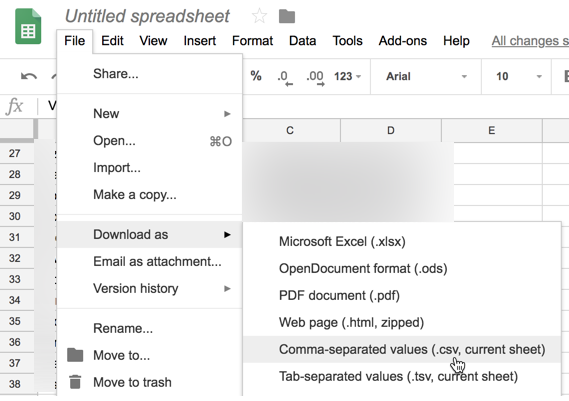
Task: Select row 32 header
Action: [x=17, y=258]
